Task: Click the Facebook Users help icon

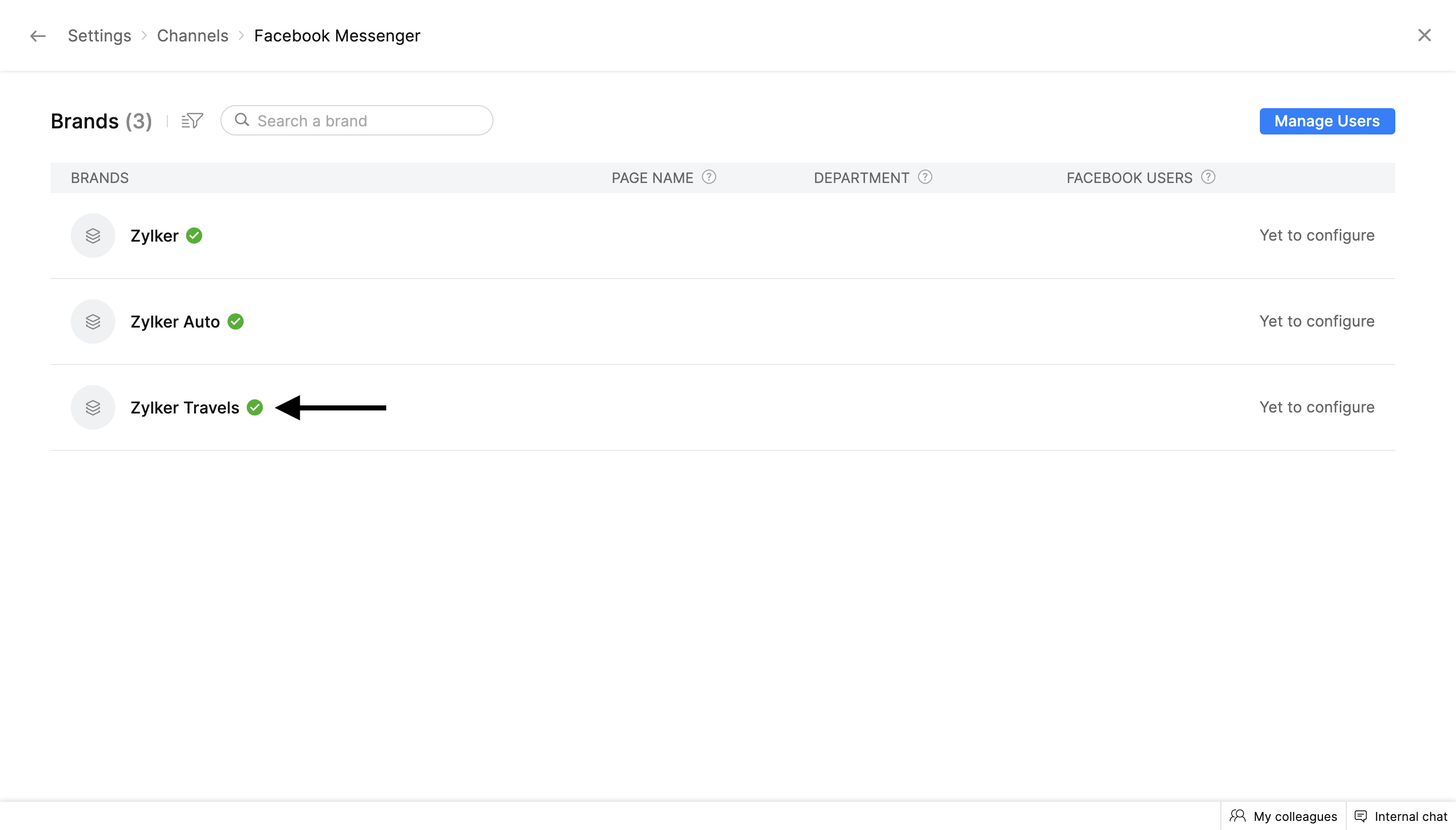Action: (x=1207, y=177)
